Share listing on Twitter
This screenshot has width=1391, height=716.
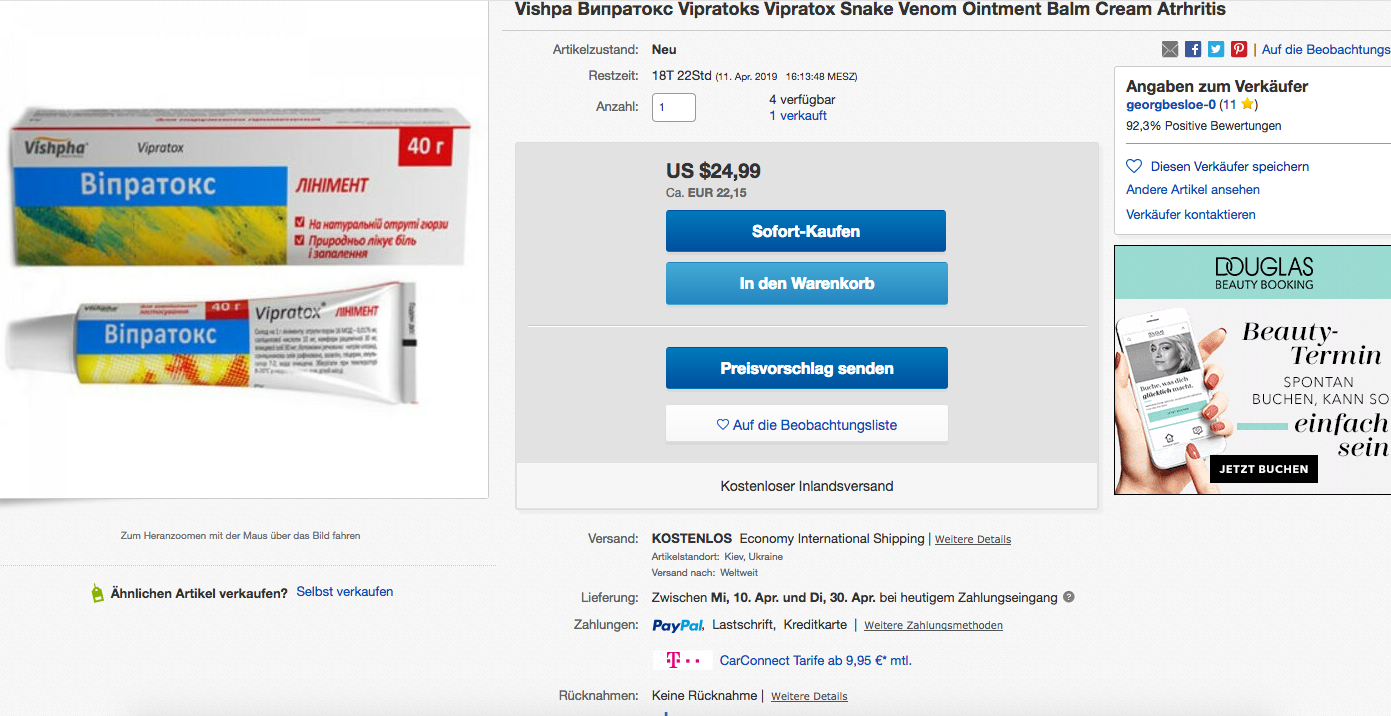(x=1216, y=49)
